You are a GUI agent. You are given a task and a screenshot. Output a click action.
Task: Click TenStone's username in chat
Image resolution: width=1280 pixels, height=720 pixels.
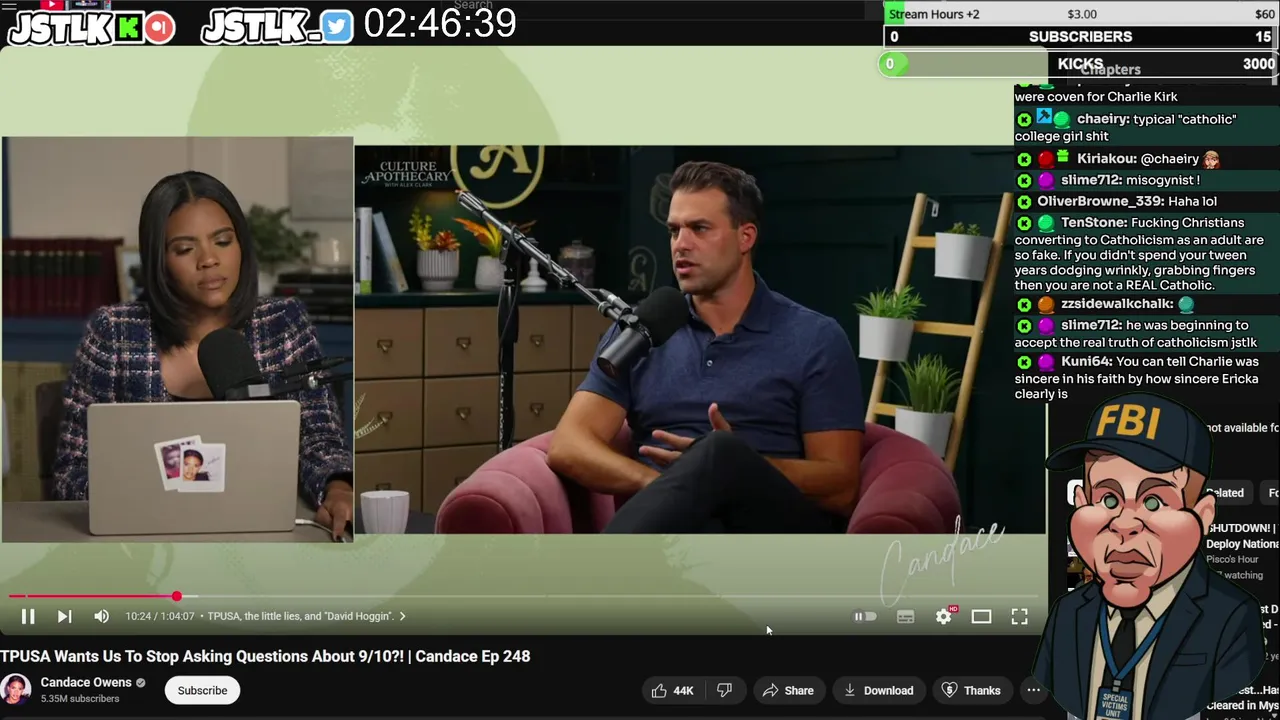[x=1093, y=222]
